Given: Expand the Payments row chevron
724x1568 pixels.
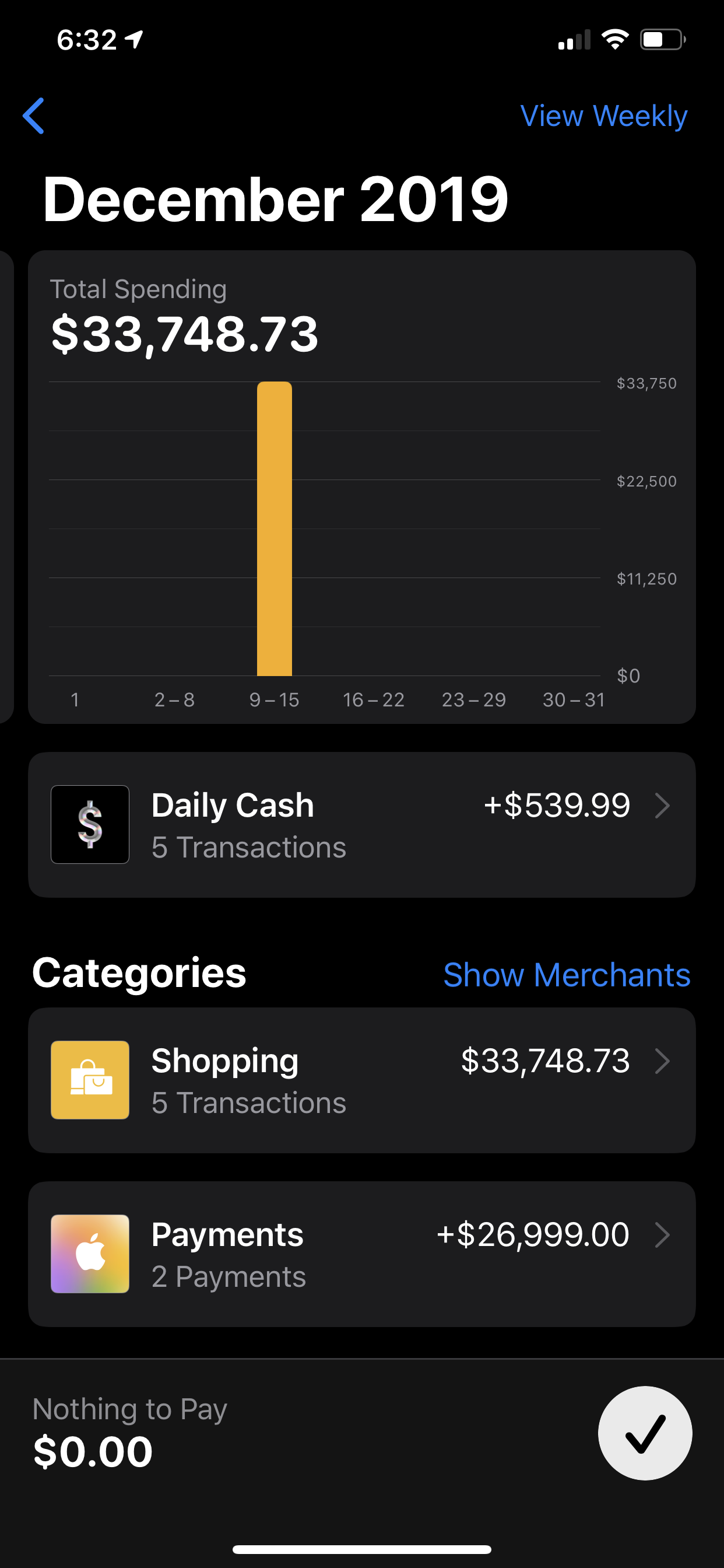Looking at the screenshot, I should coord(663,1235).
